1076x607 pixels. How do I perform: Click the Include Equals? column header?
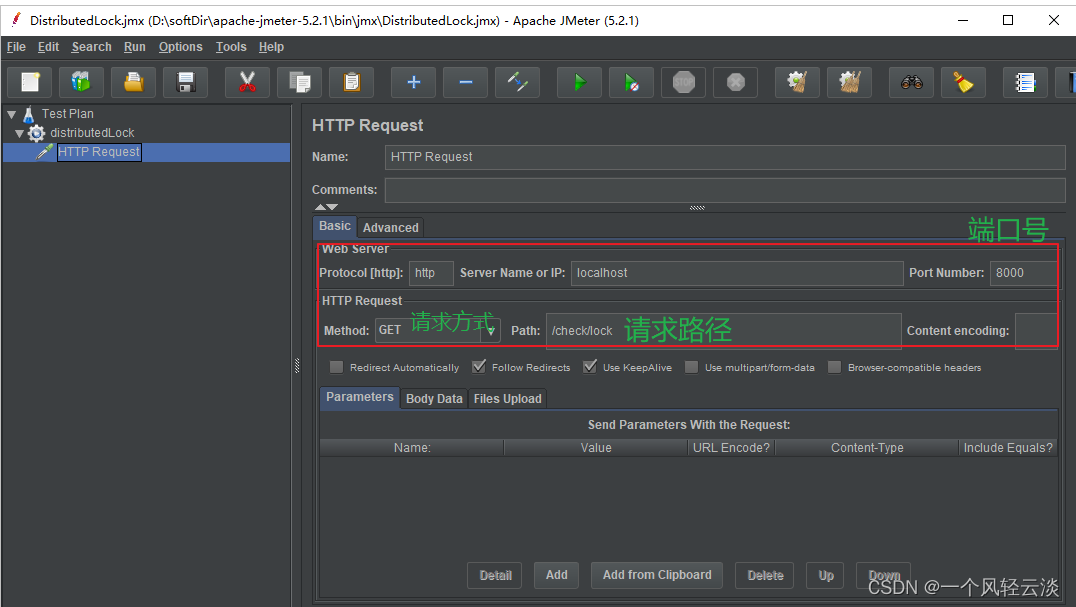point(1007,448)
